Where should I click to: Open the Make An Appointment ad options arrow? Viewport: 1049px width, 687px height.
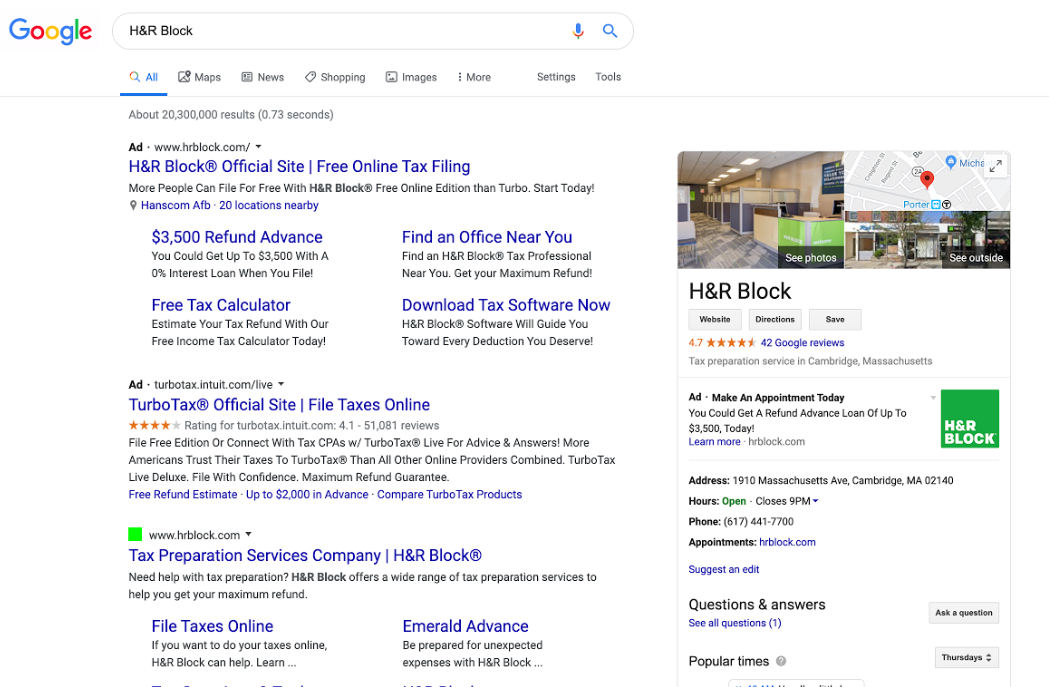click(x=933, y=397)
